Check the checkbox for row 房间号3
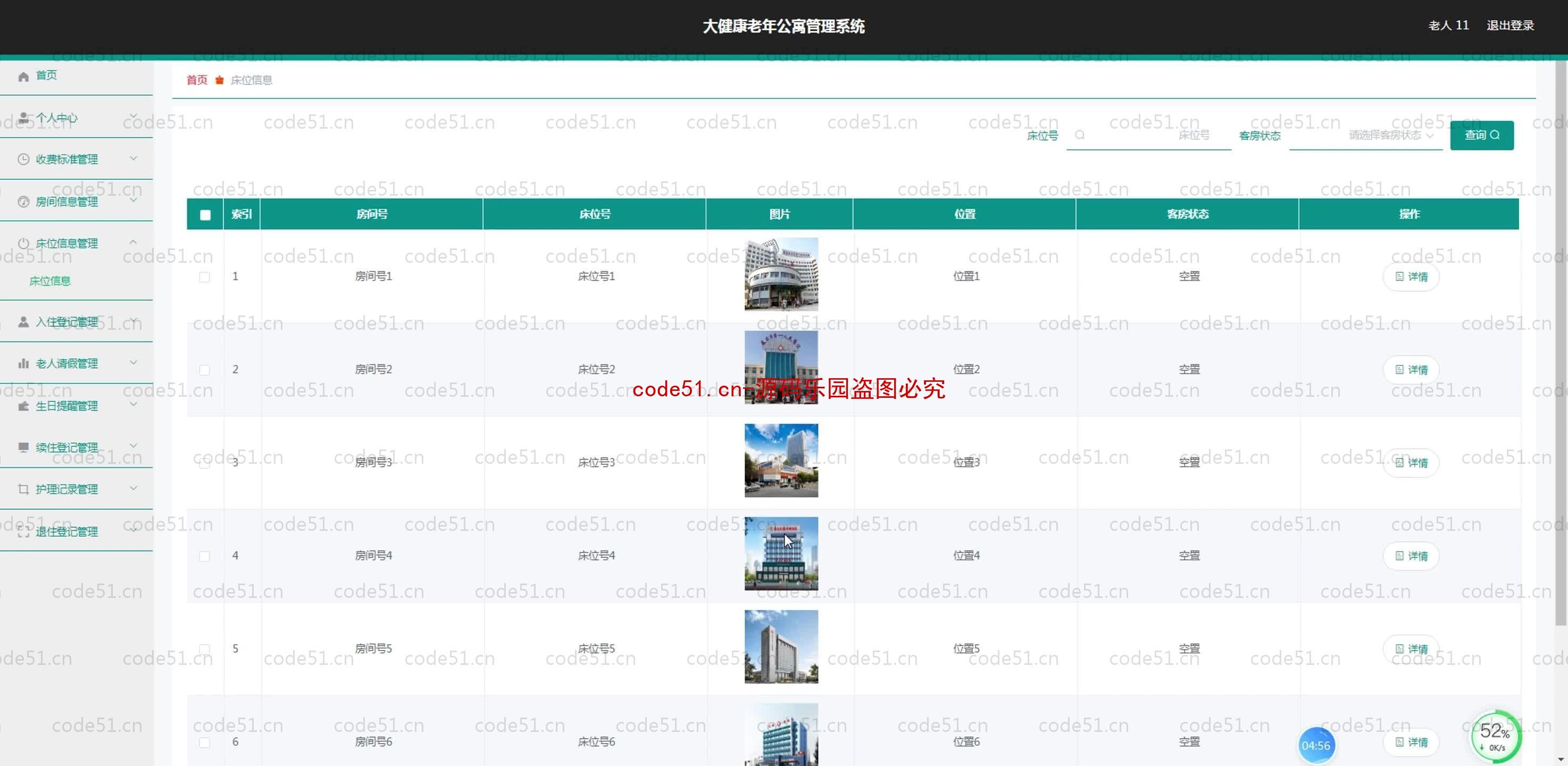 tap(205, 463)
